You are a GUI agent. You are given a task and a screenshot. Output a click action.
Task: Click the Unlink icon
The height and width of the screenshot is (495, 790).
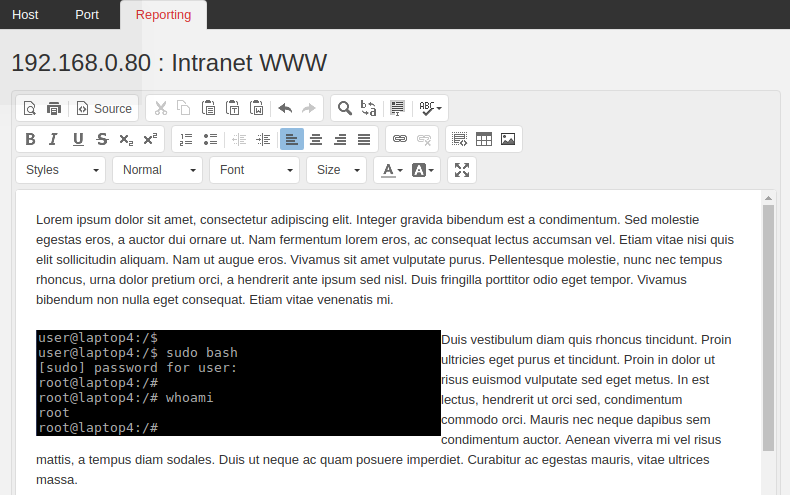point(424,139)
